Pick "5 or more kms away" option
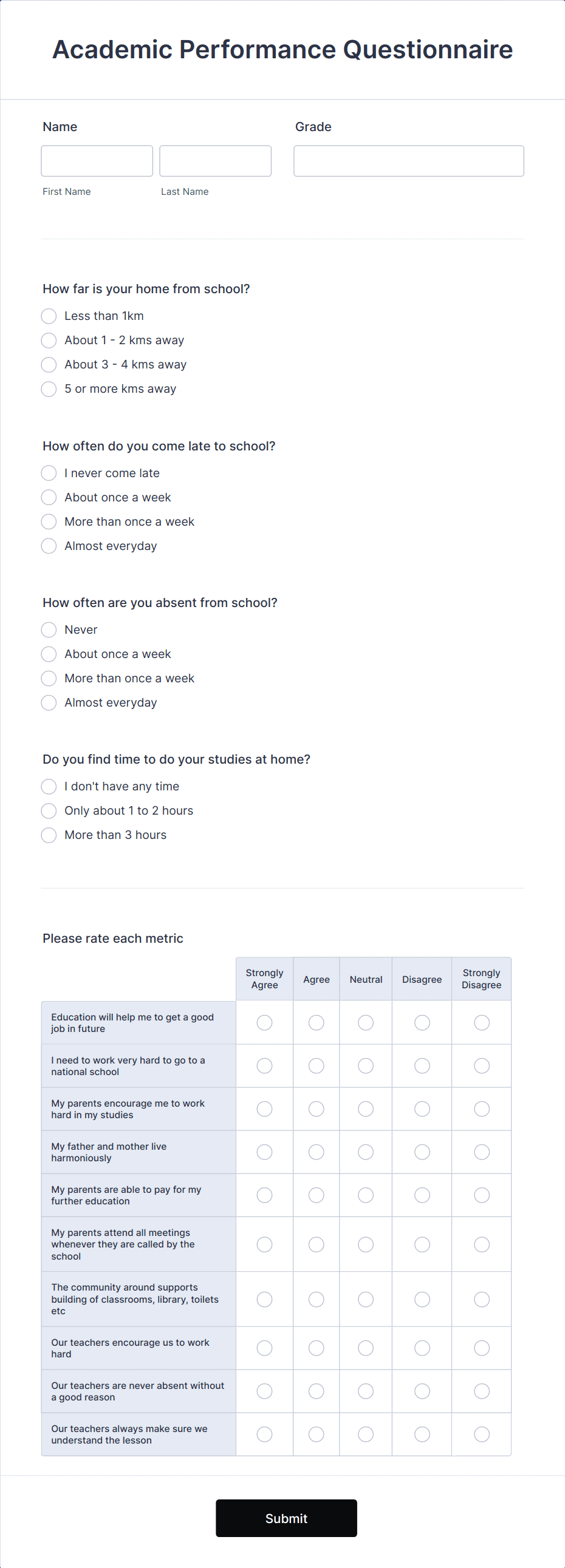565x1568 pixels. (x=49, y=389)
